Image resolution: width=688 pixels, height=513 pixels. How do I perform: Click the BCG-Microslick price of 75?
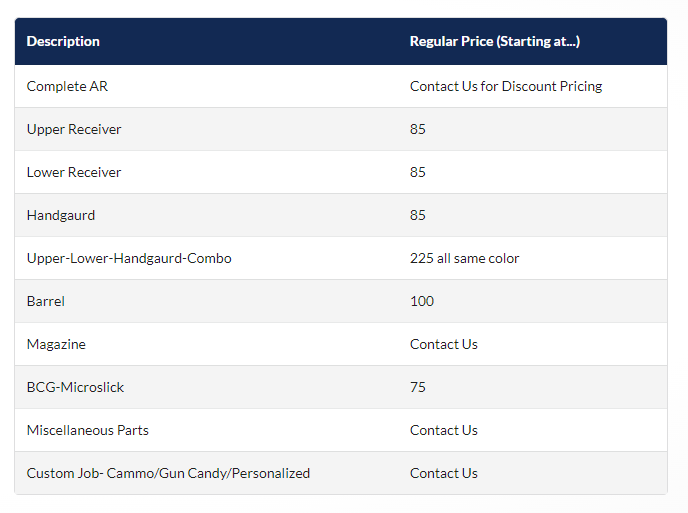click(x=418, y=387)
